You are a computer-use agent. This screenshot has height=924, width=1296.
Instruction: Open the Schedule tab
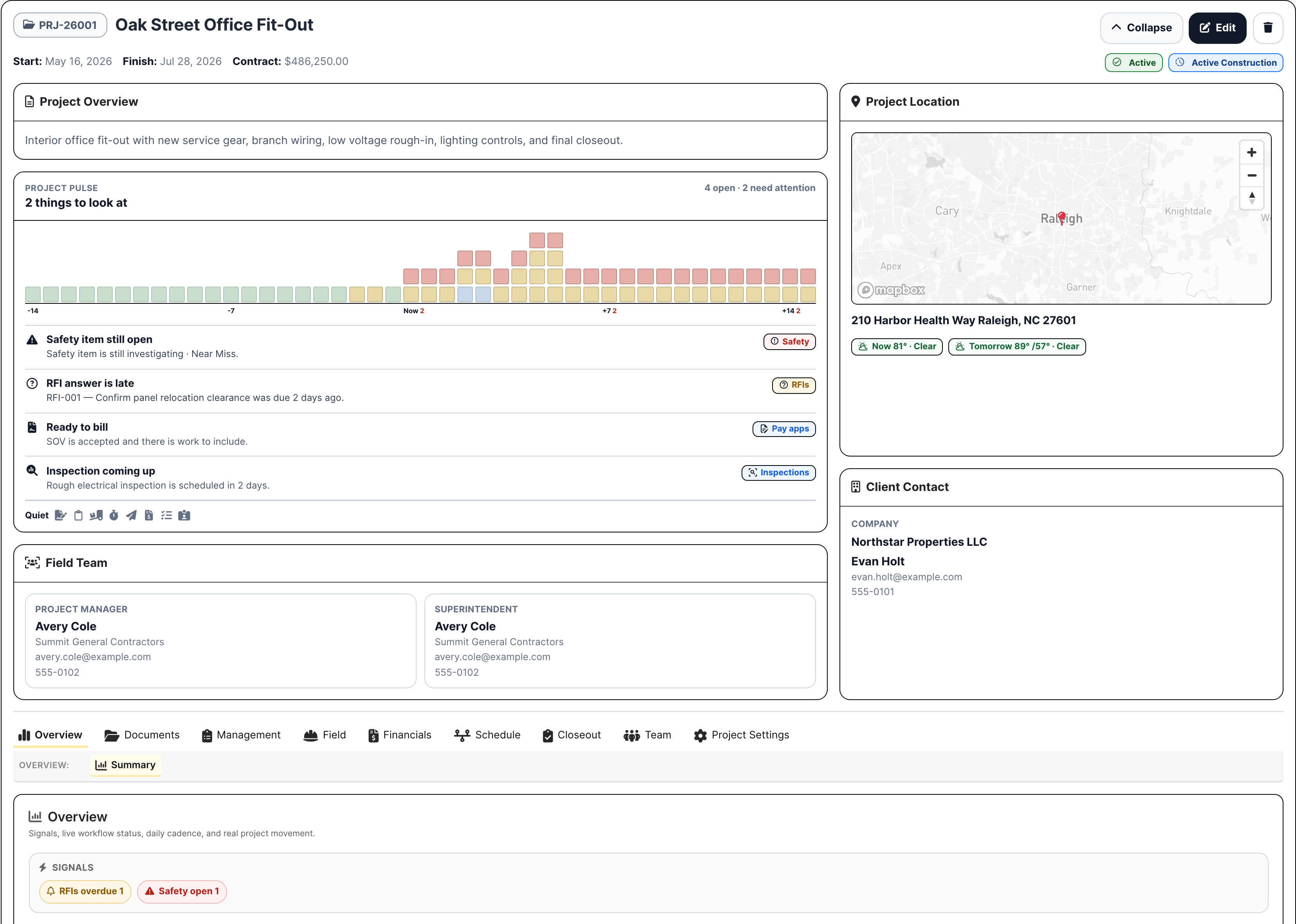pyautogui.click(x=487, y=735)
